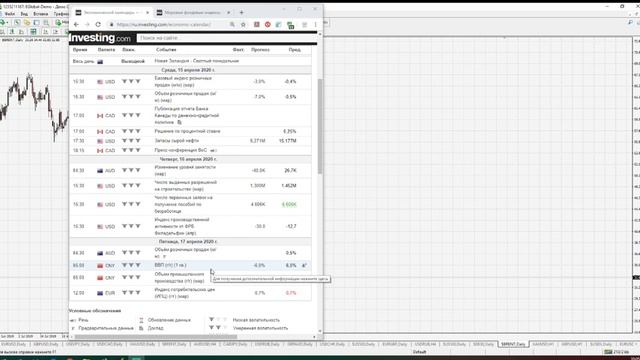Bookmark this page with the star icon
This screenshot has height=360, width=640.
pyautogui.click(x=243, y=24)
